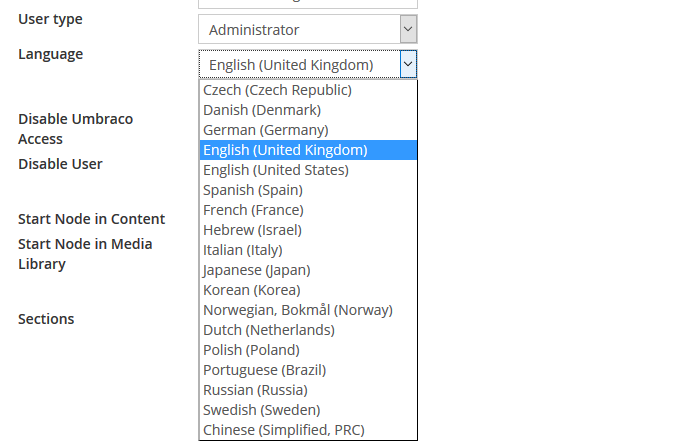Image resolution: width=692 pixels, height=442 pixels.
Task: Select Korean (Korea) option
Action: [251, 290]
